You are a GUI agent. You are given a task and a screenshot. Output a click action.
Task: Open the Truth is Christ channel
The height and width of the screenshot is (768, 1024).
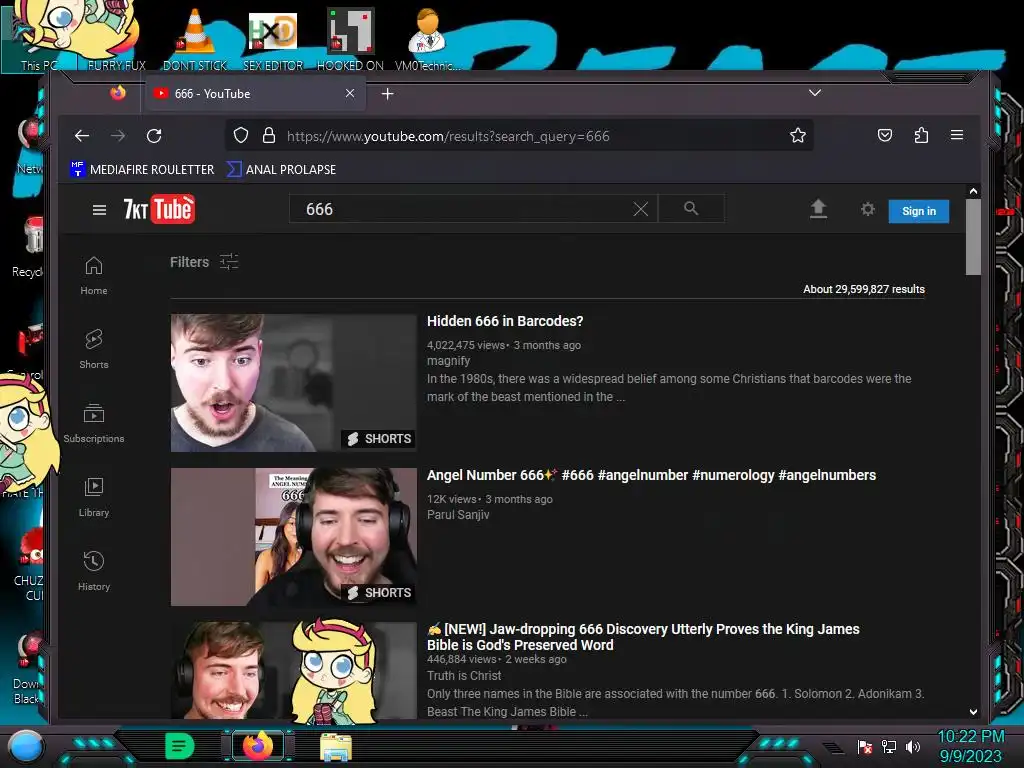[464, 676]
